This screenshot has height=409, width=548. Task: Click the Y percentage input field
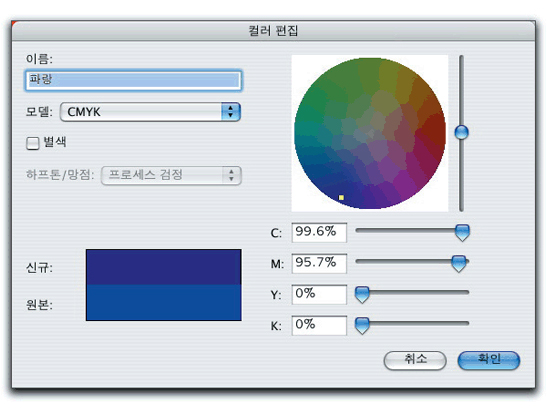[319, 294]
